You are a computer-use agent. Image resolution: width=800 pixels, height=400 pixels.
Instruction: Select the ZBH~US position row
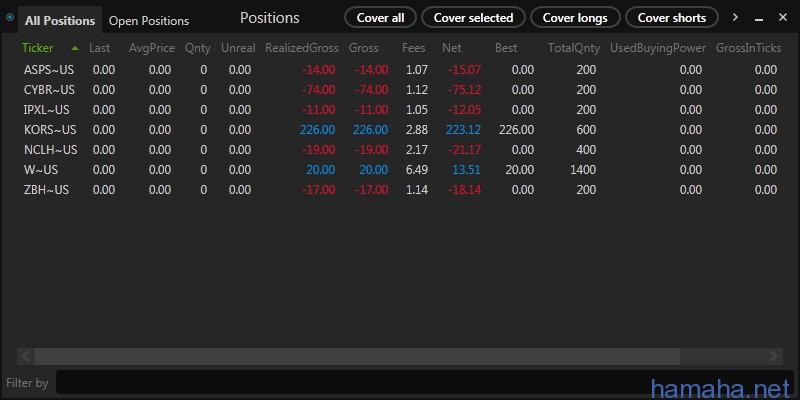[46, 189]
